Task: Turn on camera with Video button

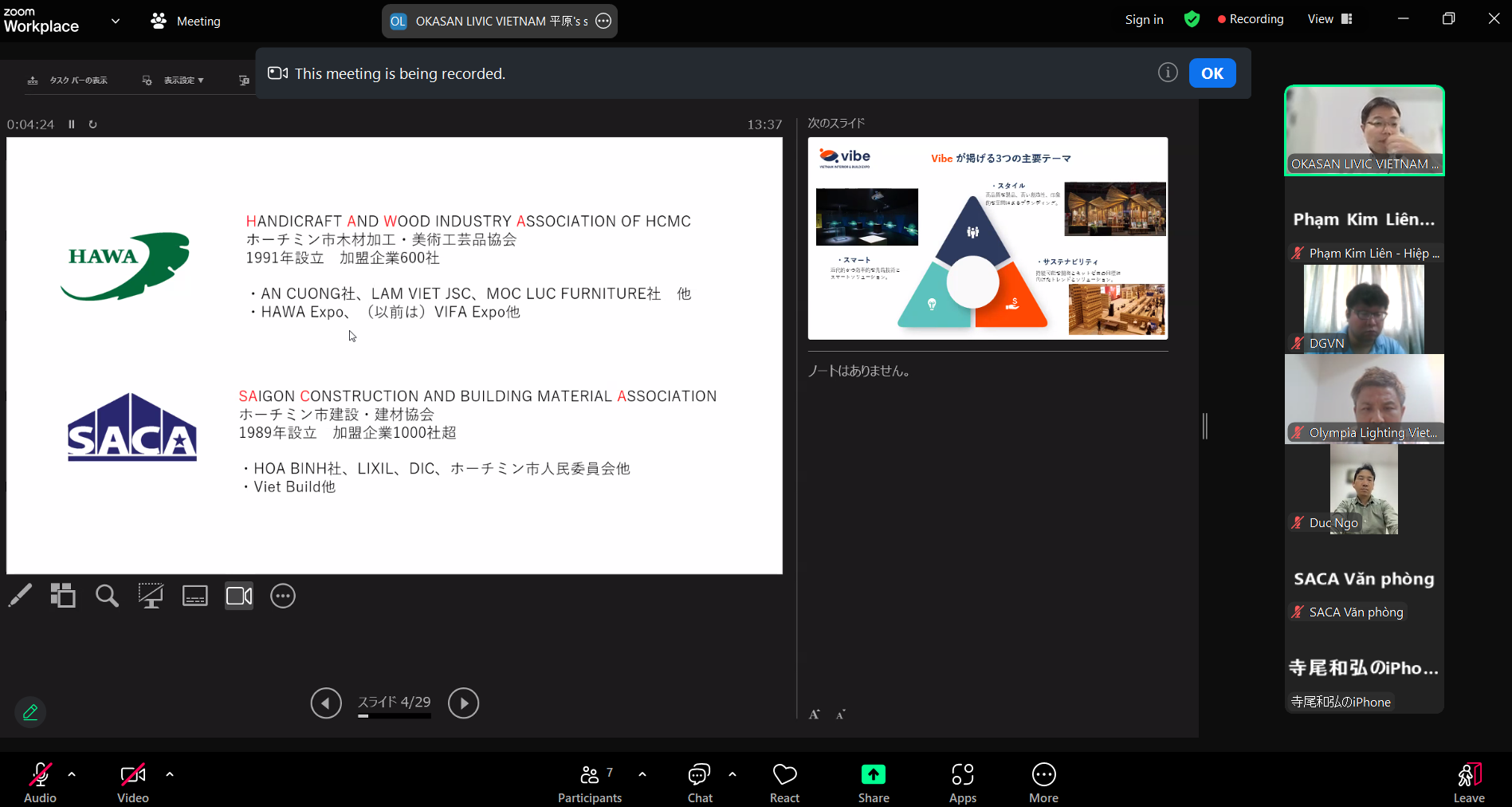Action: (132, 783)
